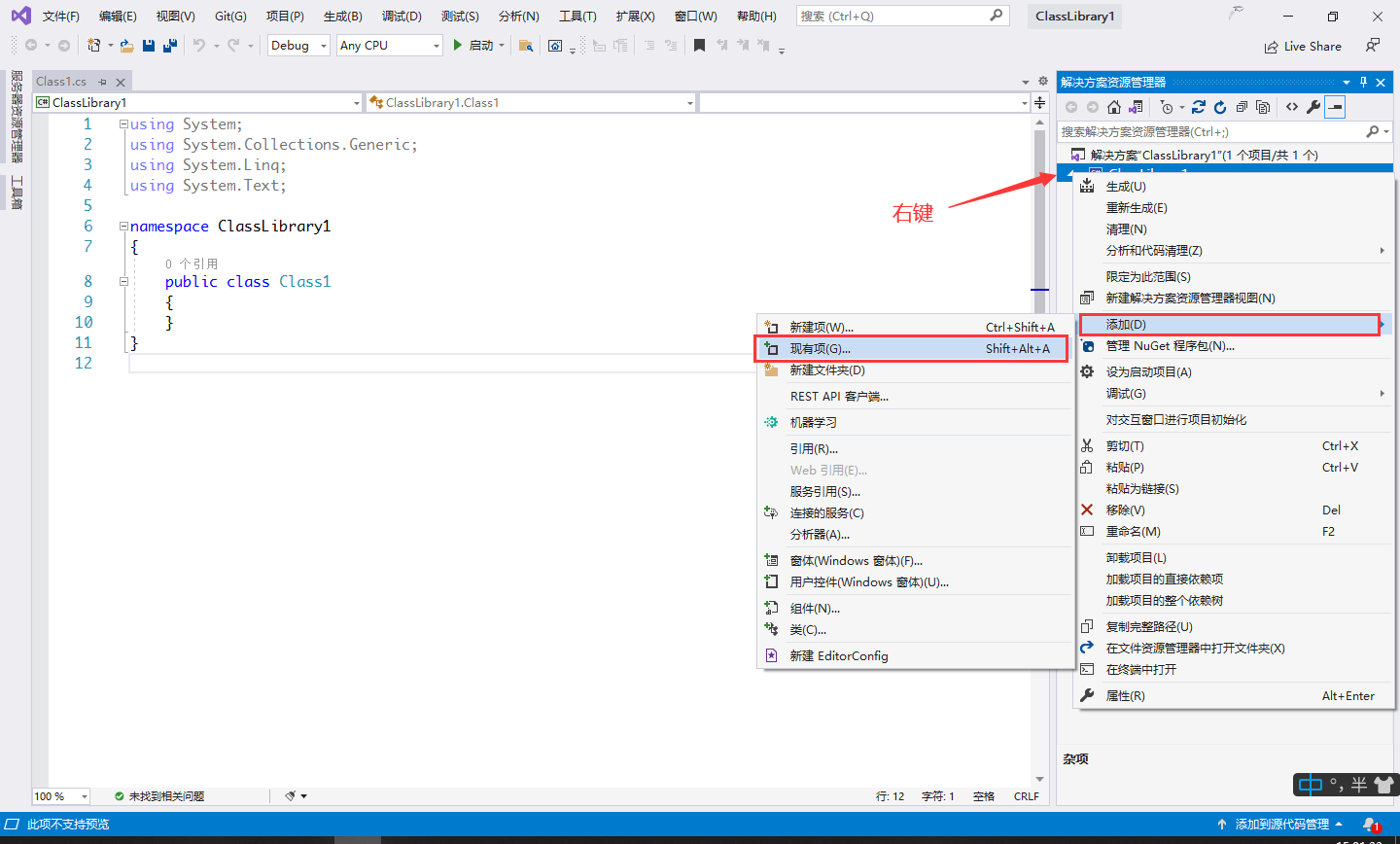The width and height of the screenshot is (1400, 844).
Task: Select Add Existing Item in submenu
Action: [x=911, y=348]
